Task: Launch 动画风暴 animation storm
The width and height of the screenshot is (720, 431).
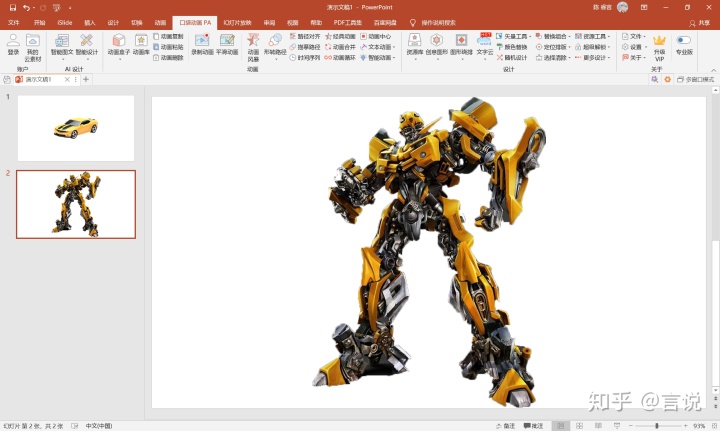Action: [253, 47]
